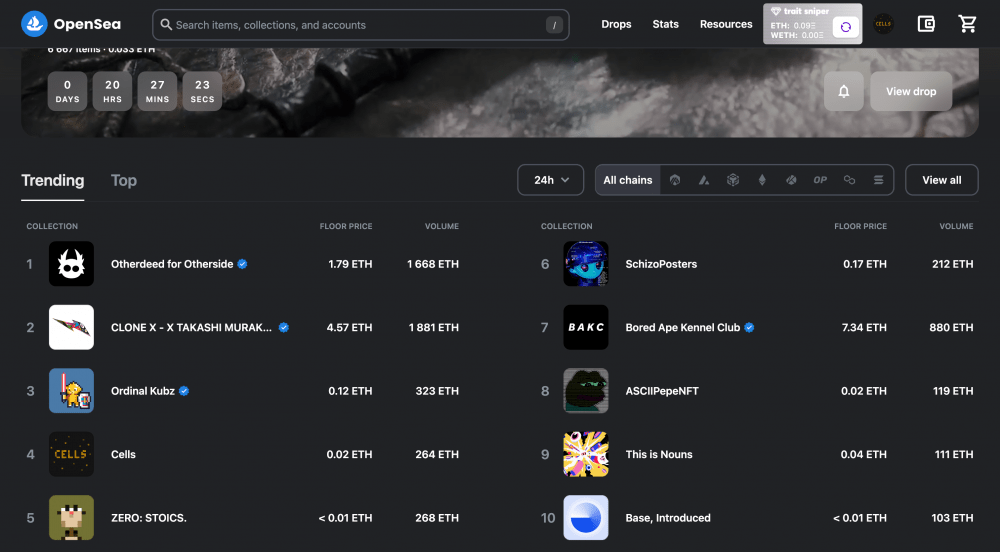Click the View all button
Viewport: 1000px width, 552px height.
point(941,180)
